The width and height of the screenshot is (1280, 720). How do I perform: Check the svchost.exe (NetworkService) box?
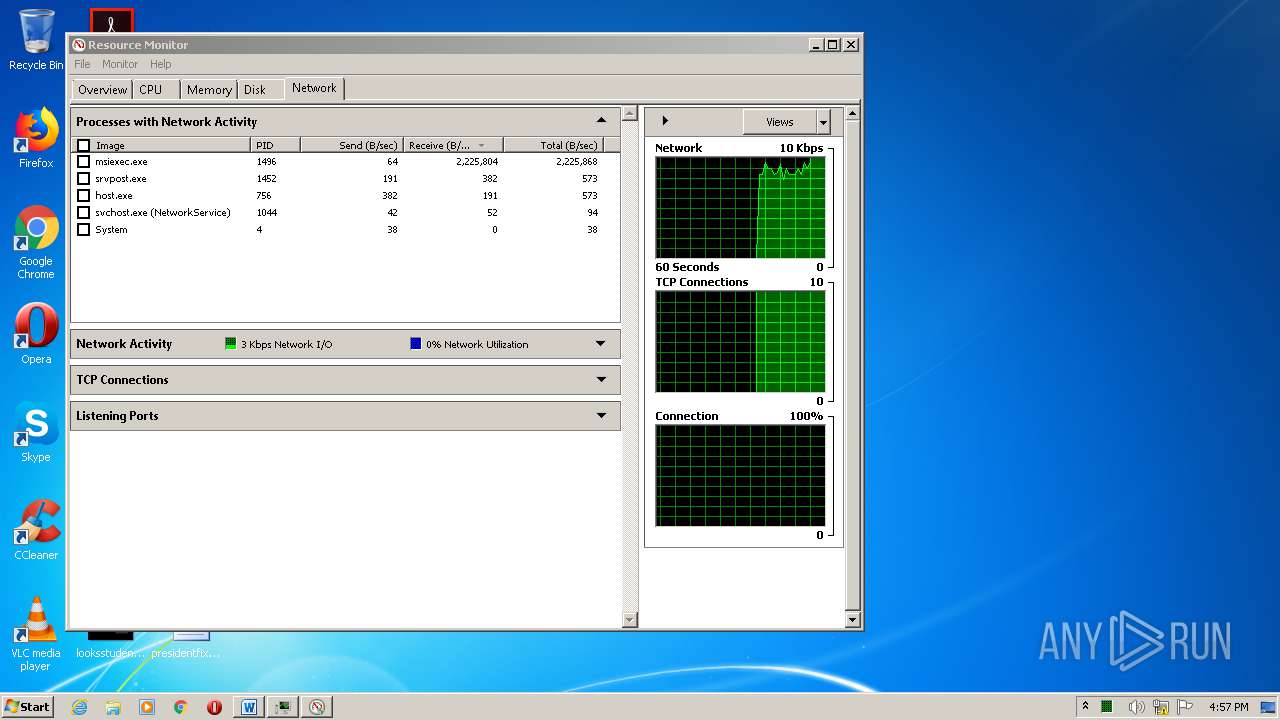click(x=83, y=213)
